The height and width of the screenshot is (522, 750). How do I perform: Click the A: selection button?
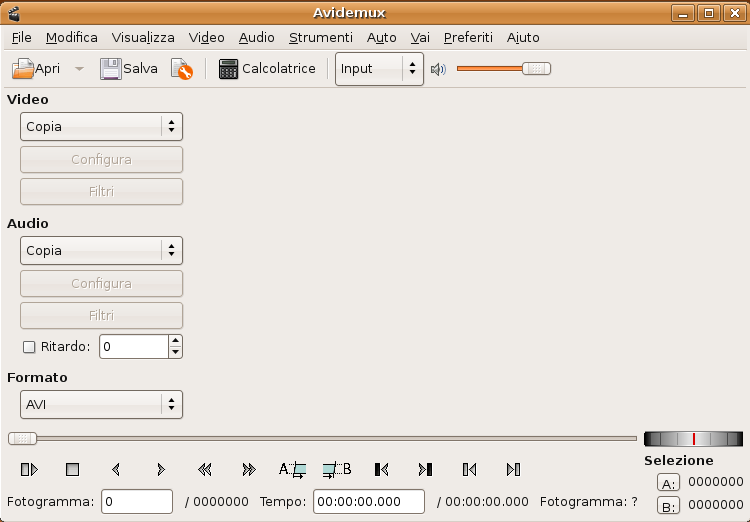click(x=667, y=484)
